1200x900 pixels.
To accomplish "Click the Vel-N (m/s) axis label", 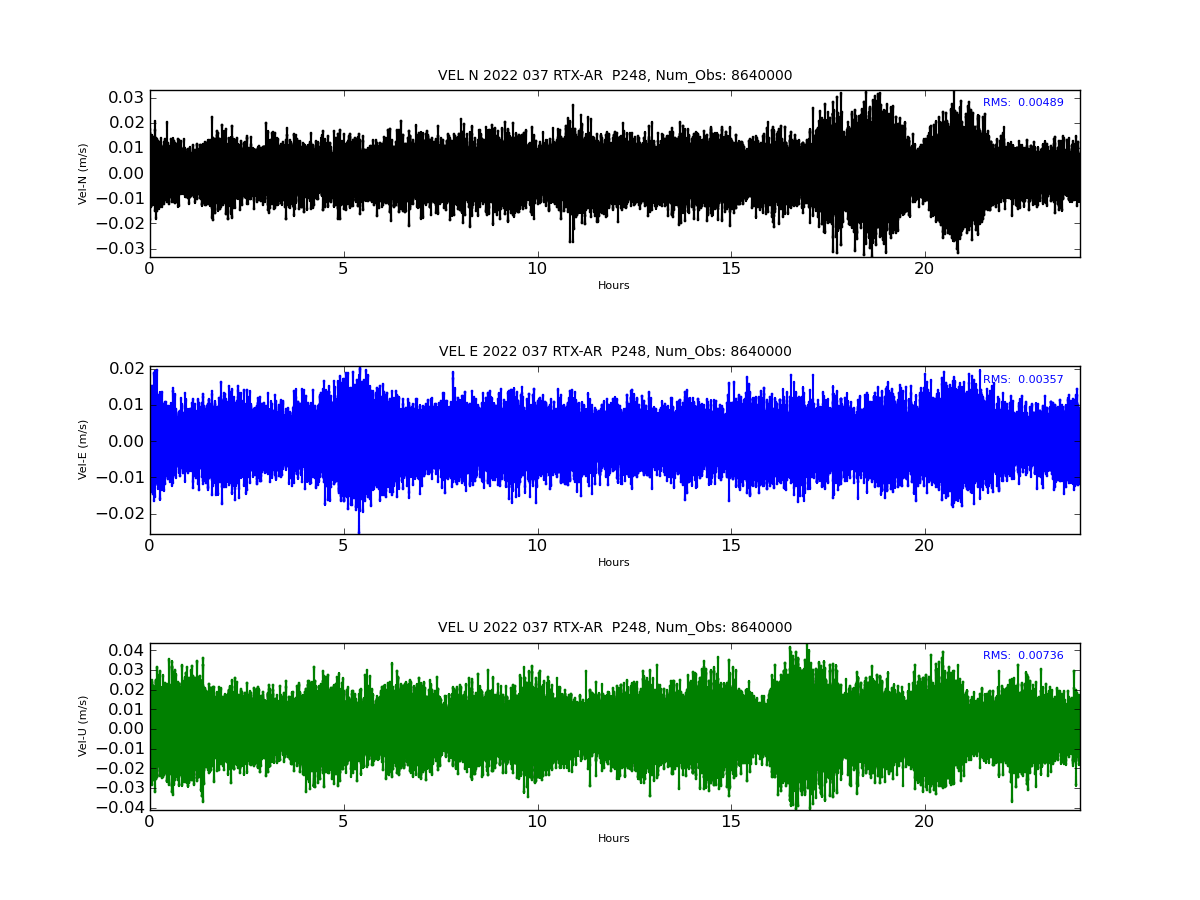I will [84, 174].
